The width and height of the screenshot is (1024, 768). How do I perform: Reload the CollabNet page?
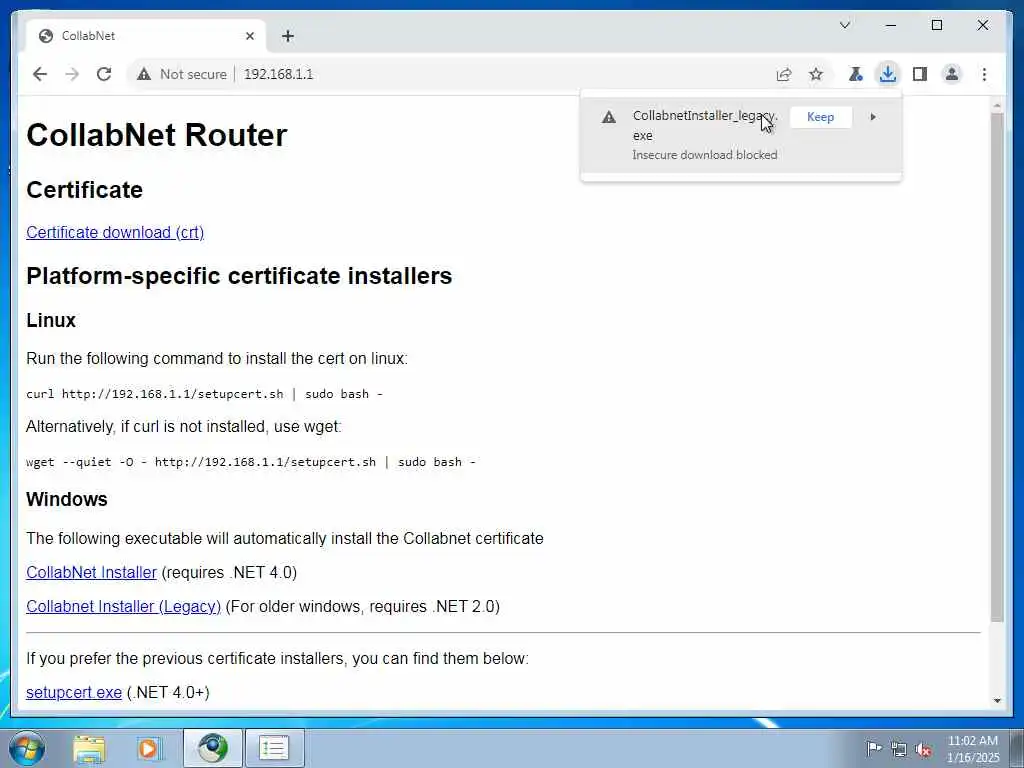click(104, 74)
